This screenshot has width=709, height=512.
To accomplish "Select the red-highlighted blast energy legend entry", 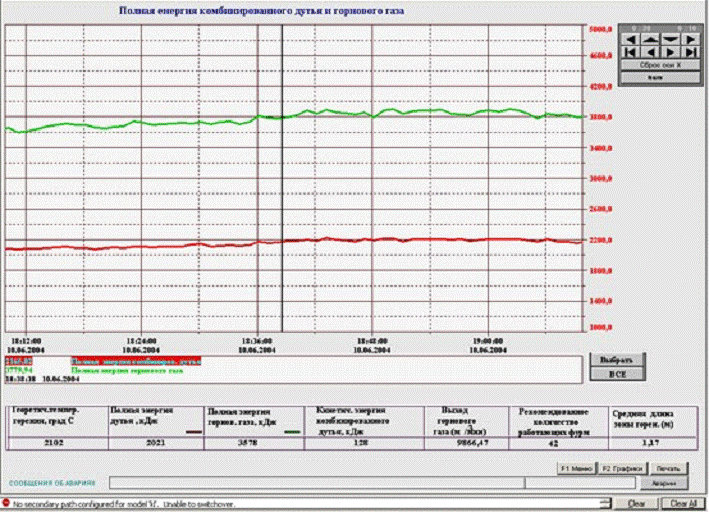I will point(136,361).
